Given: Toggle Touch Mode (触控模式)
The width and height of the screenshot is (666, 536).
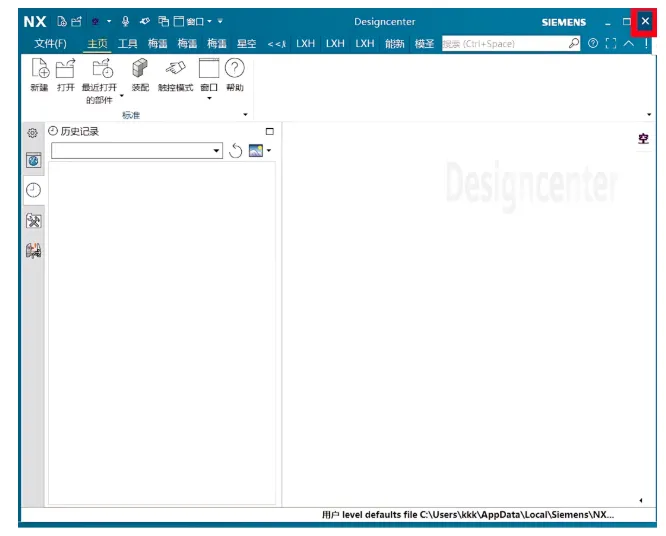Looking at the screenshot, I should (175, 68).
